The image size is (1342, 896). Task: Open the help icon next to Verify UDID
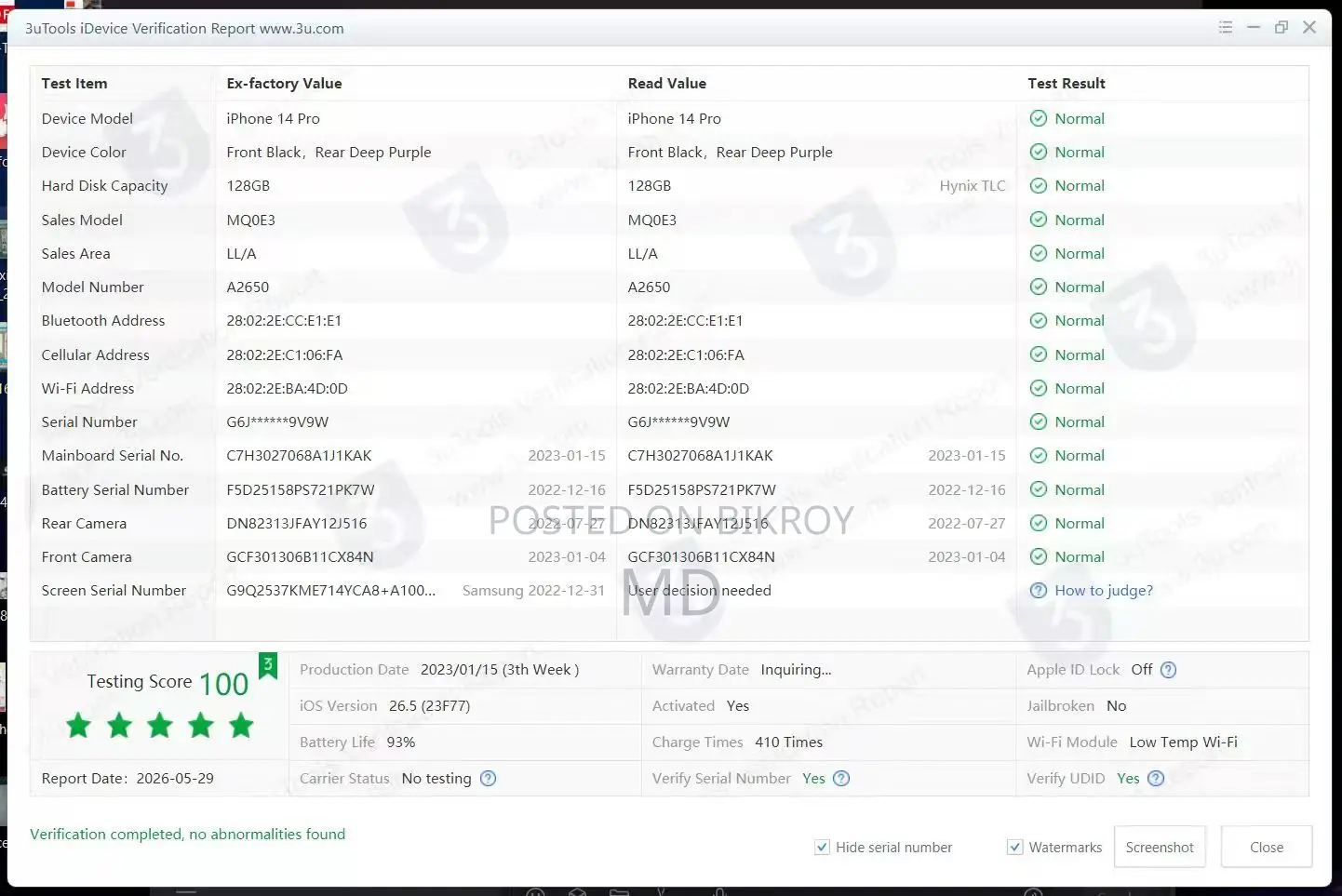pyautogui.click(x=1156, y=779)
